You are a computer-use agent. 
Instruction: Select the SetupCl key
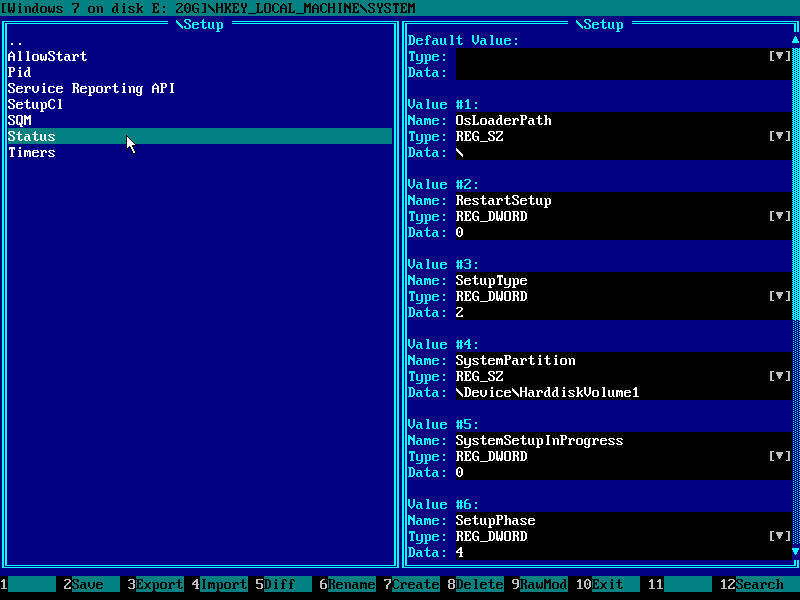[x=199, y=104]
